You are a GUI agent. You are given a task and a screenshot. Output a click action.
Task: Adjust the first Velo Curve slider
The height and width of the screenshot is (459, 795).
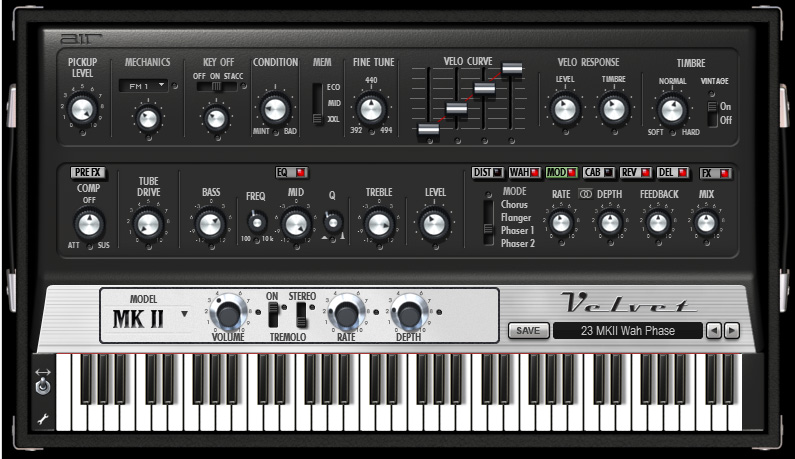click(x=428, y=127)
